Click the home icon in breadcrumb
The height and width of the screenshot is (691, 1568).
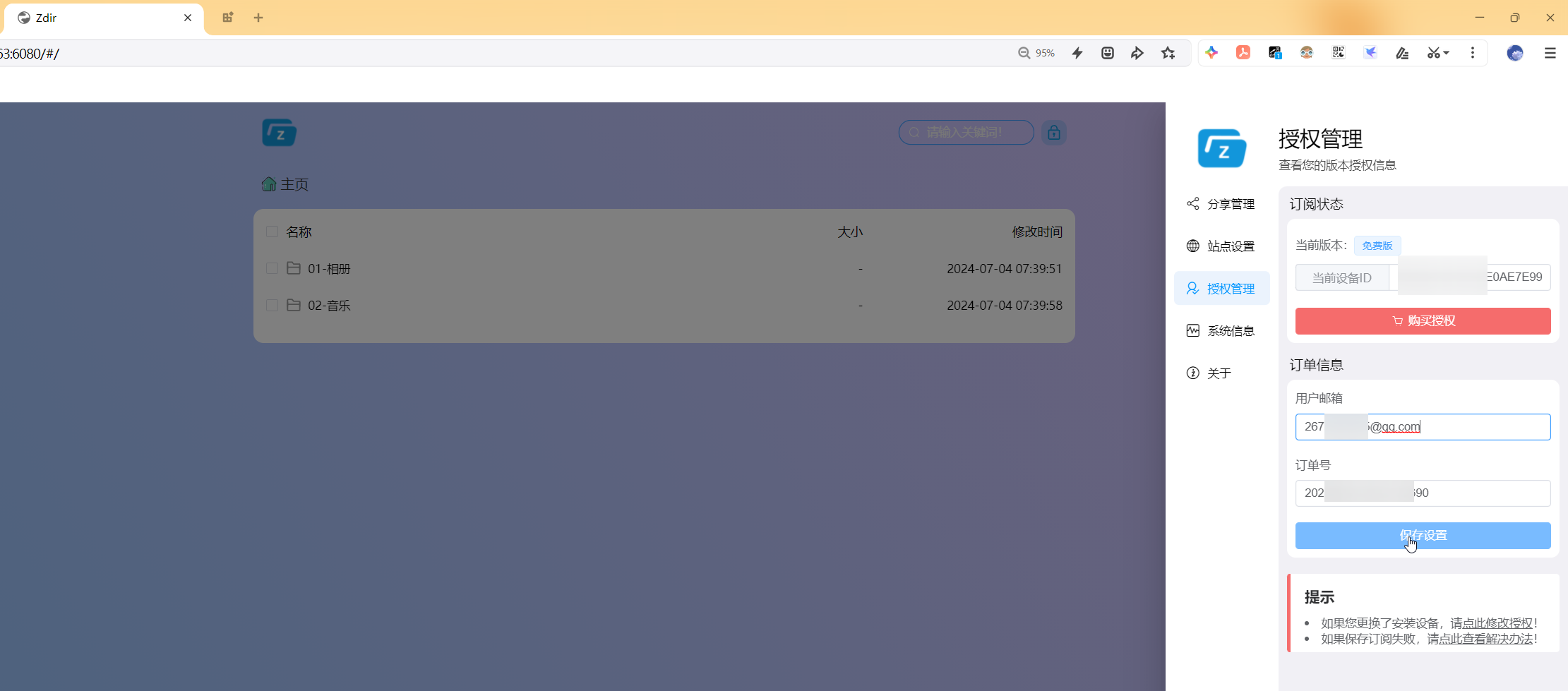click(x=269, y=184)
